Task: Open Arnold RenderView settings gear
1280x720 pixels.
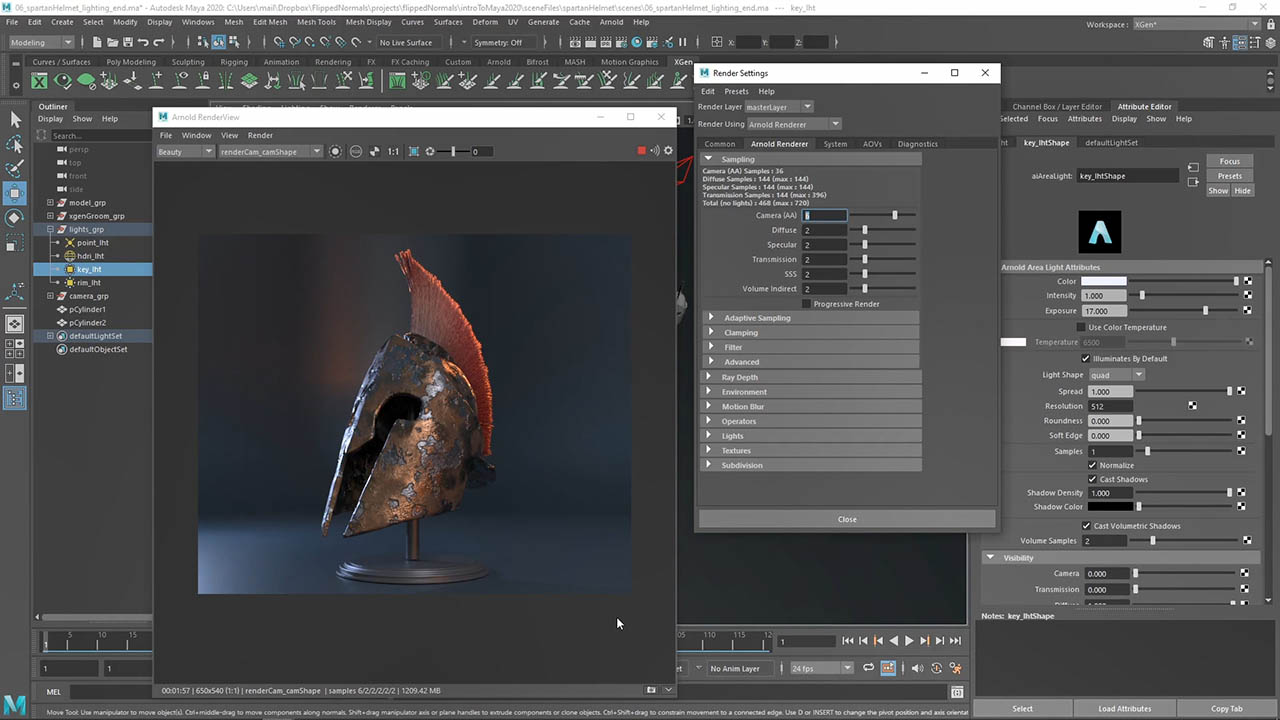Action: 668,151
